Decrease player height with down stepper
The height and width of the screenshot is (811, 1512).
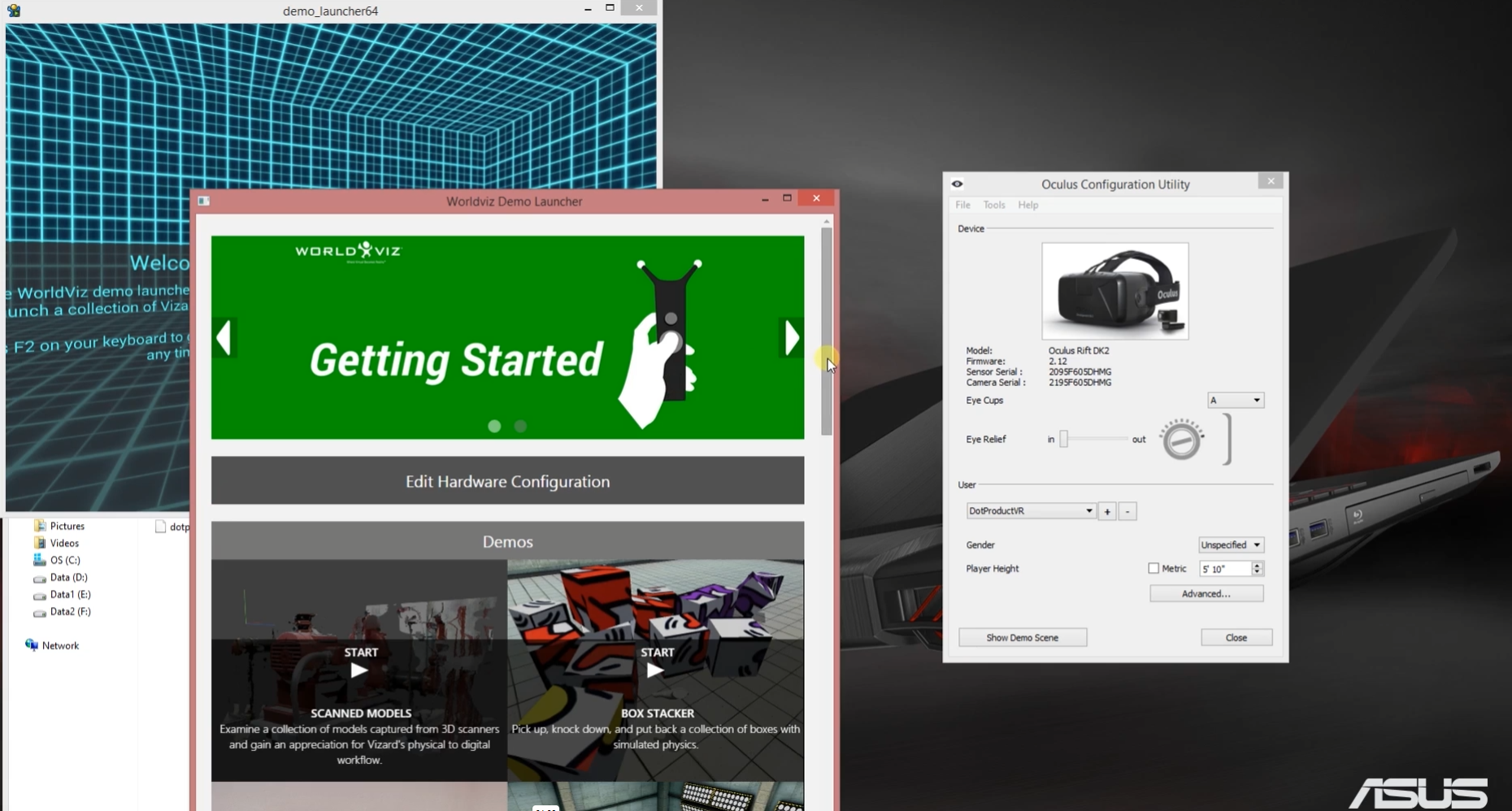click(1258, 572)
